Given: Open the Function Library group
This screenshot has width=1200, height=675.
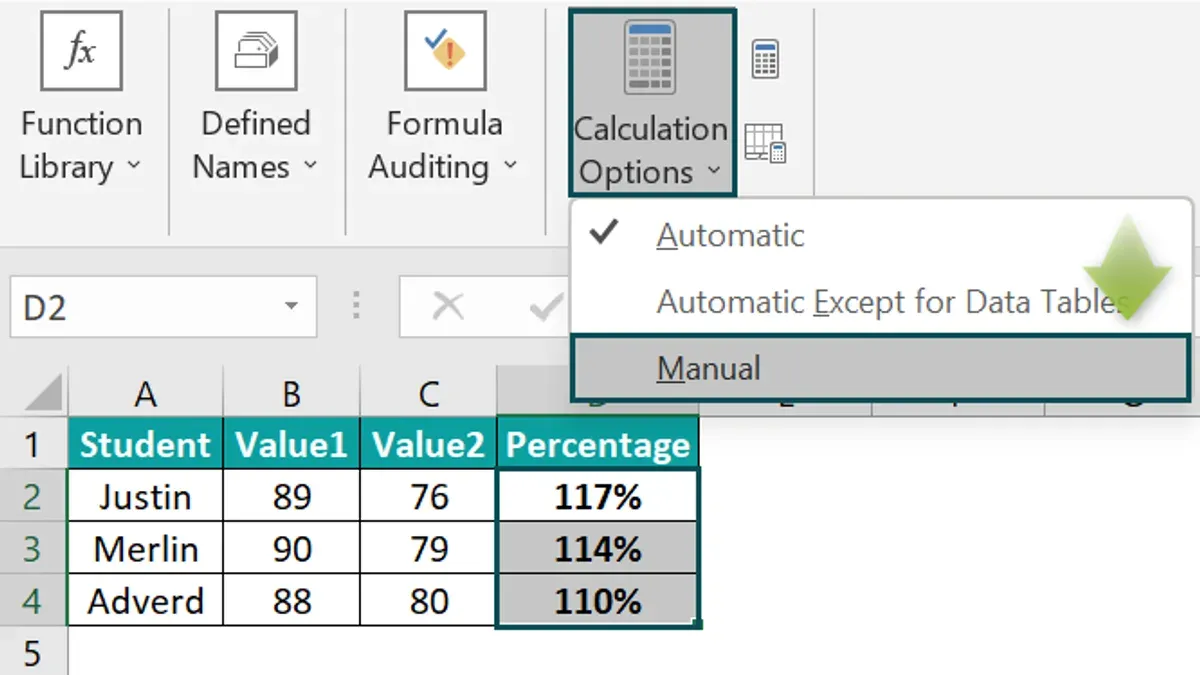Looking at the screenshot, I should 81,99.
